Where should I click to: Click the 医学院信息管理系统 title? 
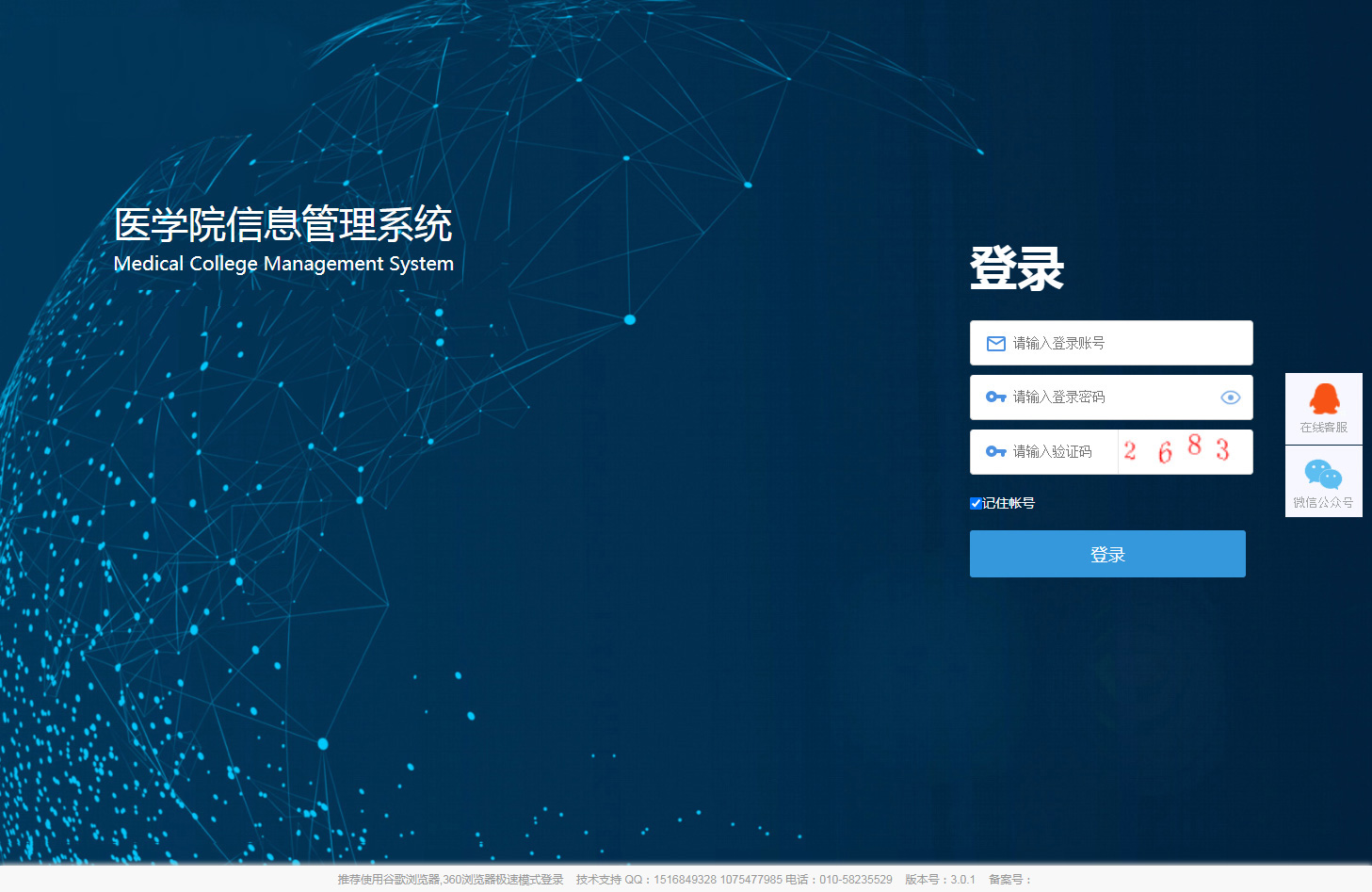point(282,225)
